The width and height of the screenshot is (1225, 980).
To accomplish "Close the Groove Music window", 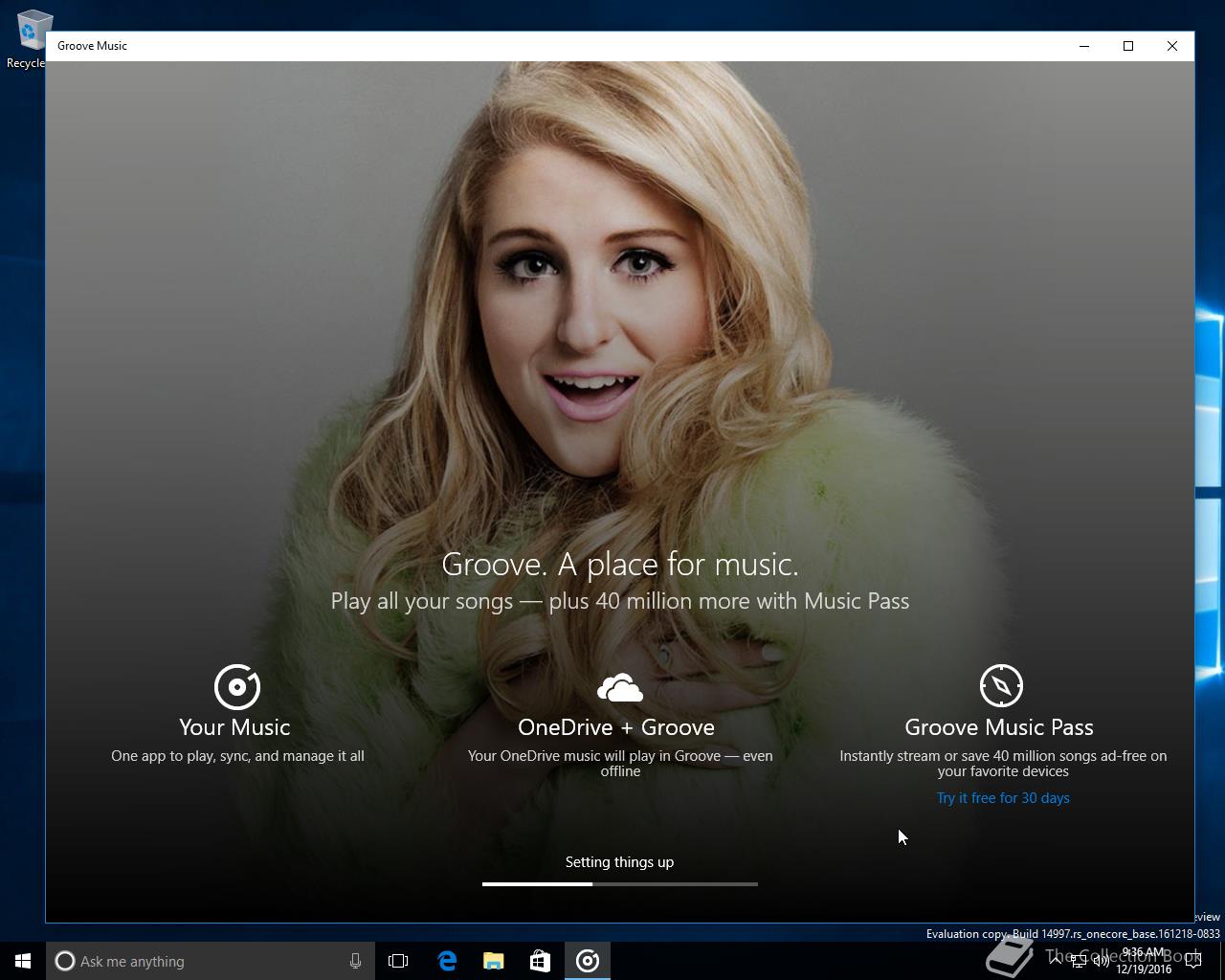I will point(1172,46).
